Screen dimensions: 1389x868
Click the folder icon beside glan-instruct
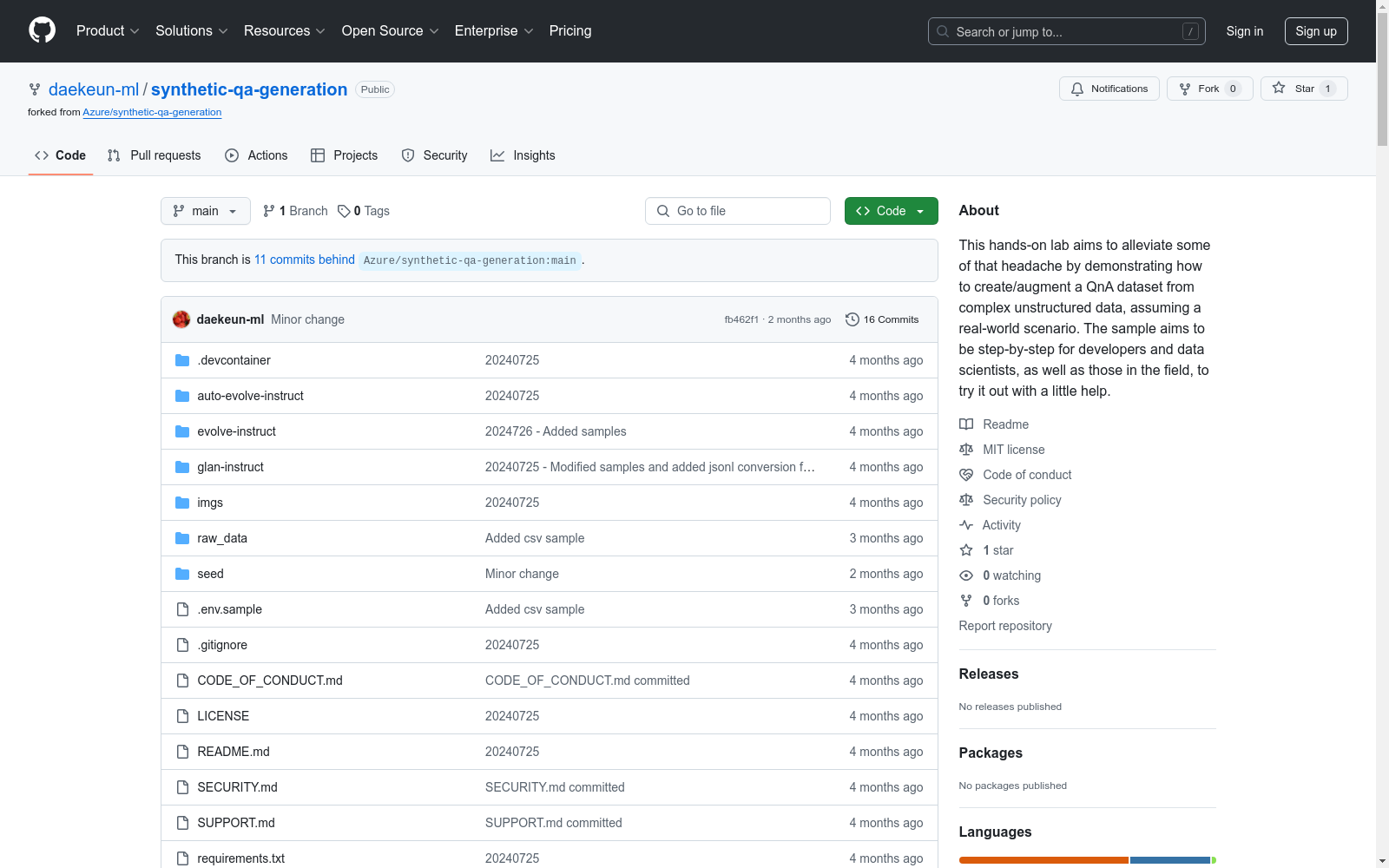182,467
